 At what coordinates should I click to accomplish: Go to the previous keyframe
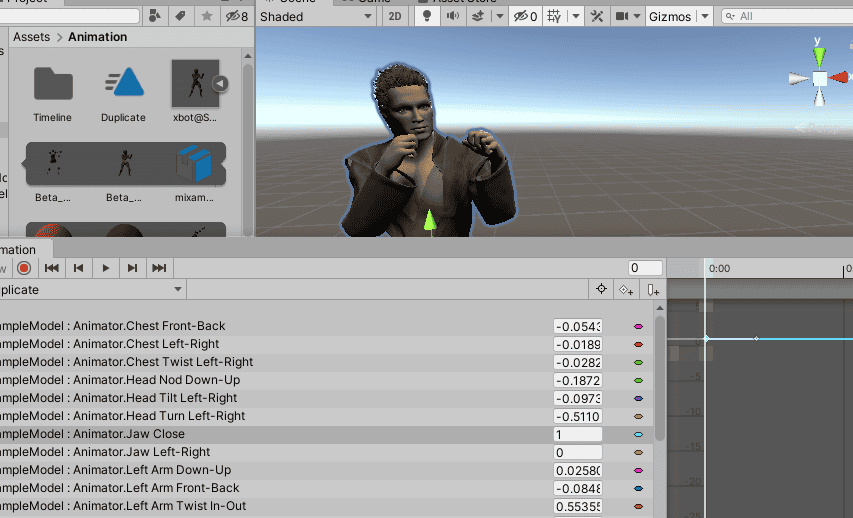(78, 268)
